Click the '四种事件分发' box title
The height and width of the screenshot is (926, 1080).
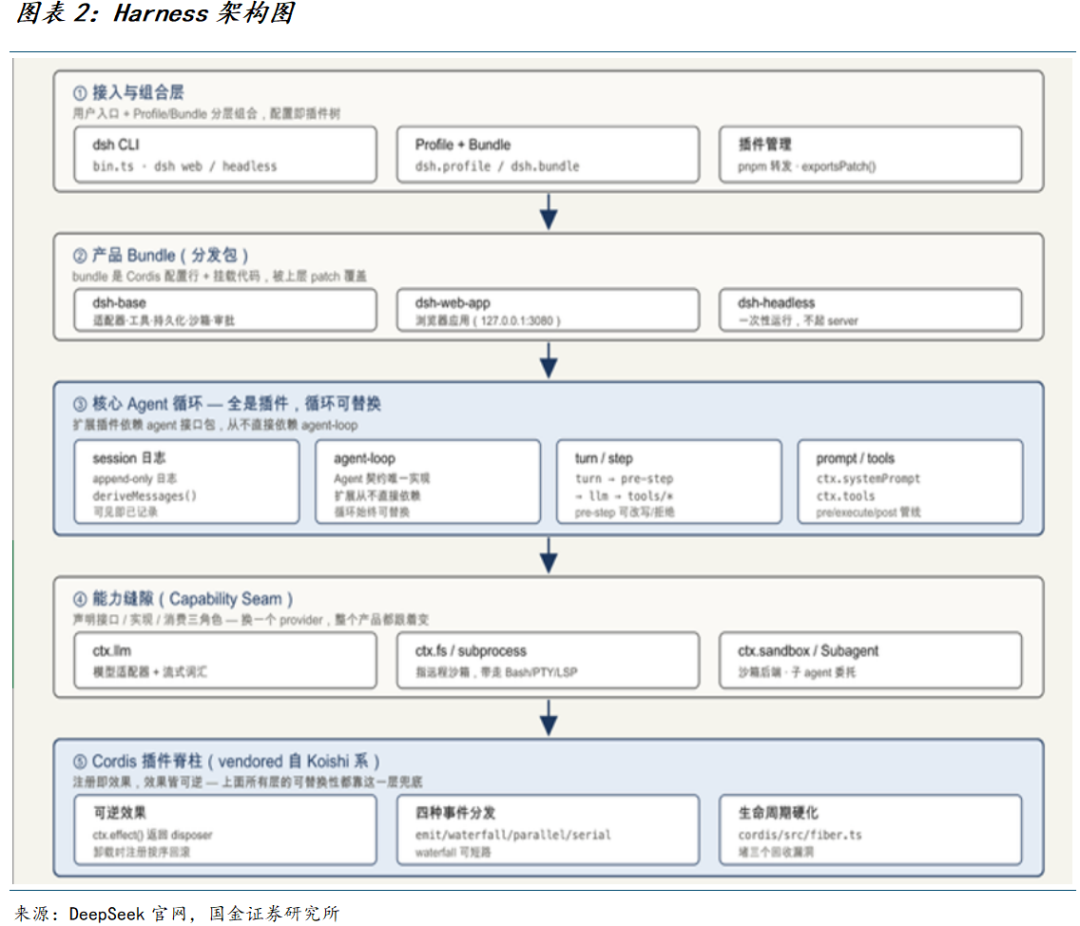coord(455,813)
